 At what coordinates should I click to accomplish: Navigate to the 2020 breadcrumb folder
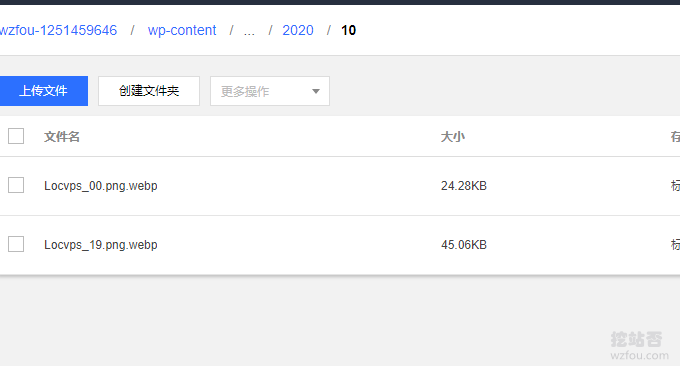point(298,30)
